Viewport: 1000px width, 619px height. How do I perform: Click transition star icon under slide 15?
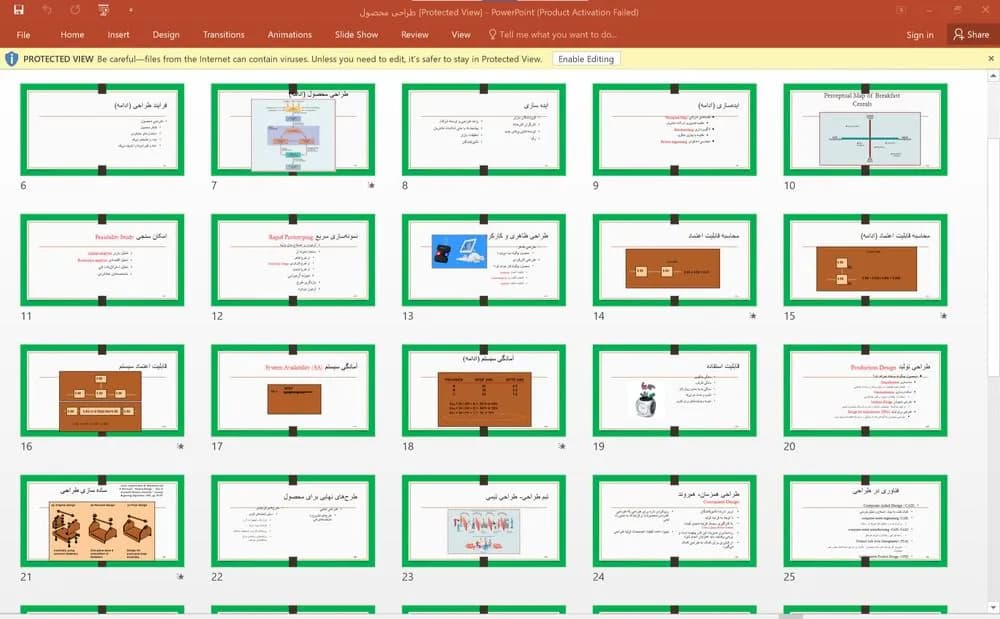943,316
